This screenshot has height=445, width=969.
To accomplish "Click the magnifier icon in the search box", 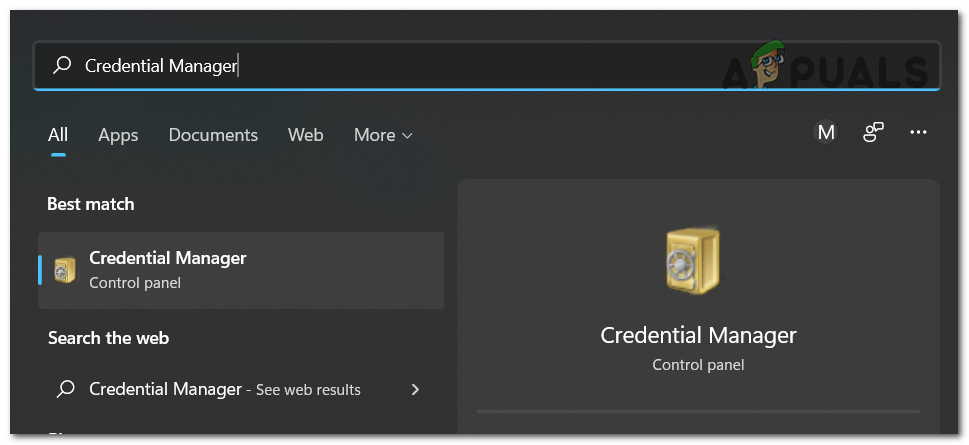I will coord(62,66).
